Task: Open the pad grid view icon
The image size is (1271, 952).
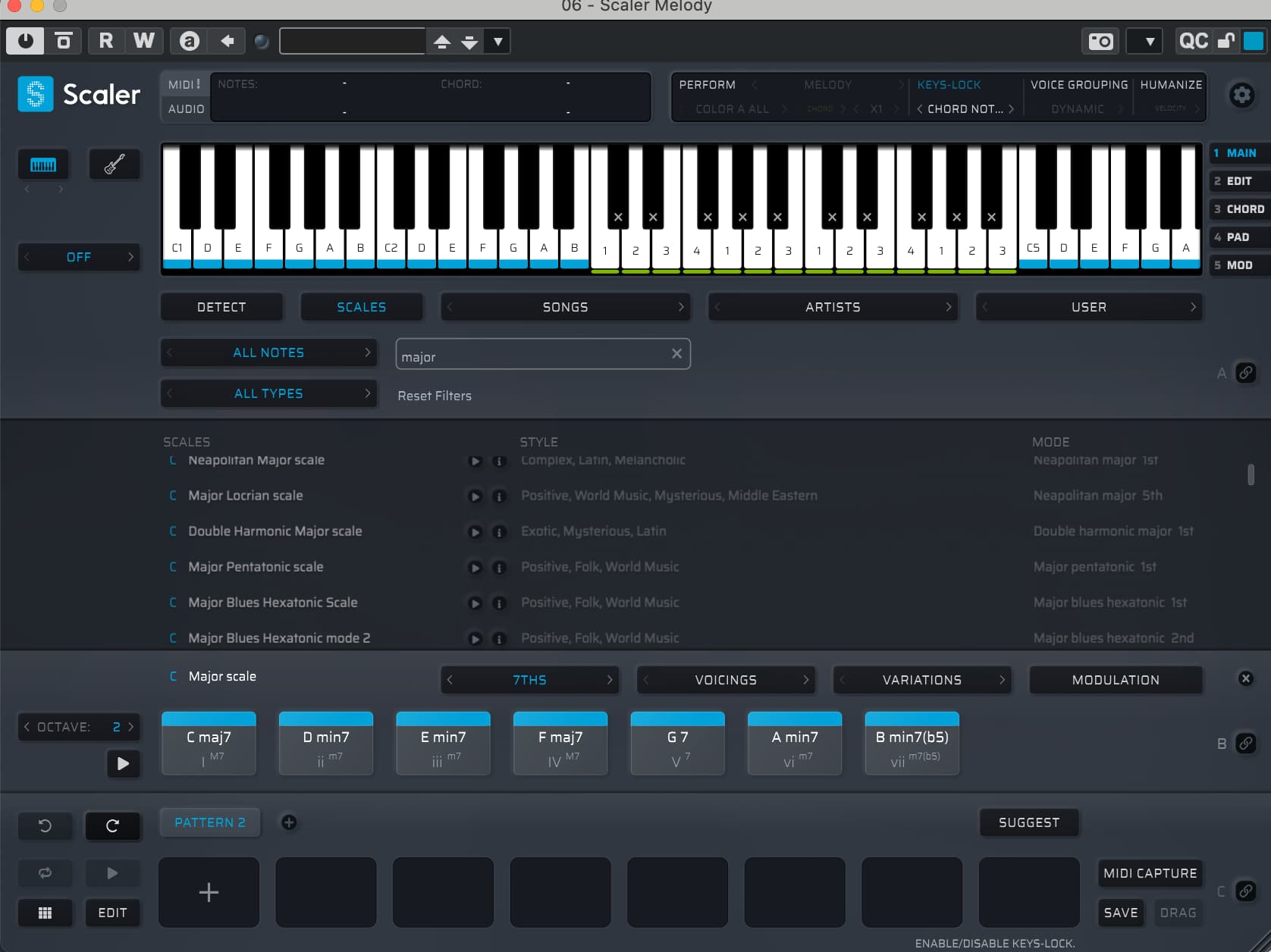Action: 45,913
